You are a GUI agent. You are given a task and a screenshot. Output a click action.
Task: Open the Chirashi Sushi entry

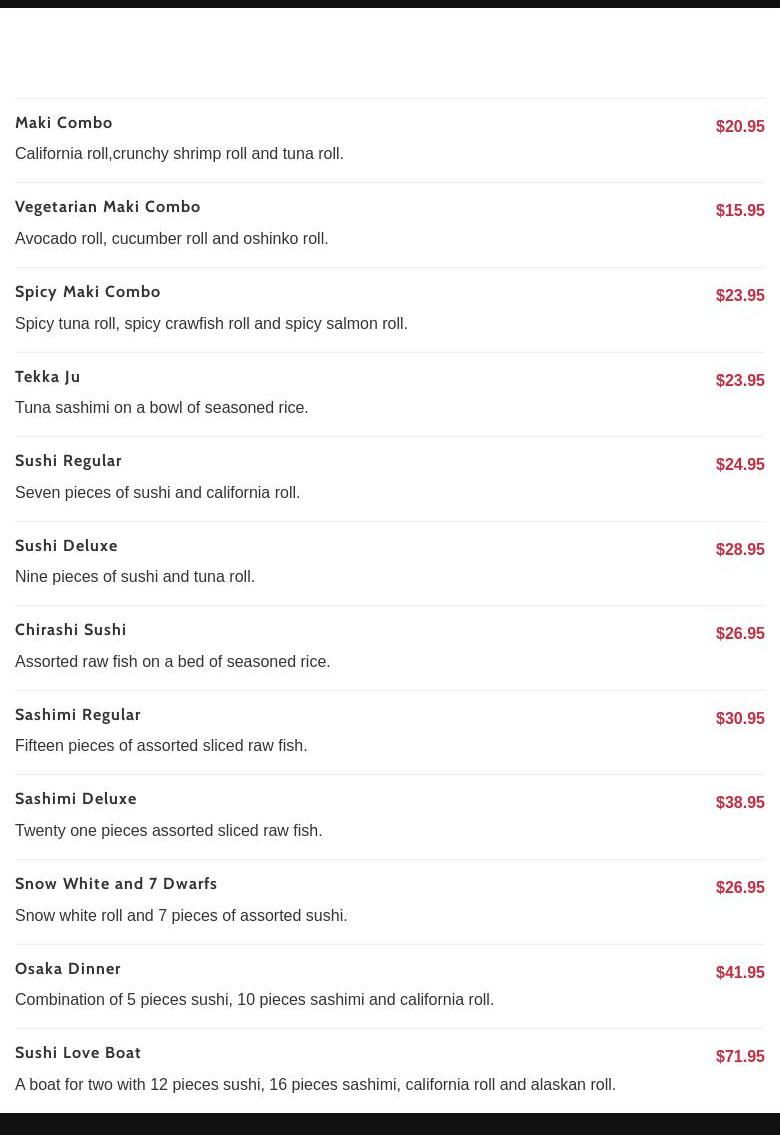71,630
